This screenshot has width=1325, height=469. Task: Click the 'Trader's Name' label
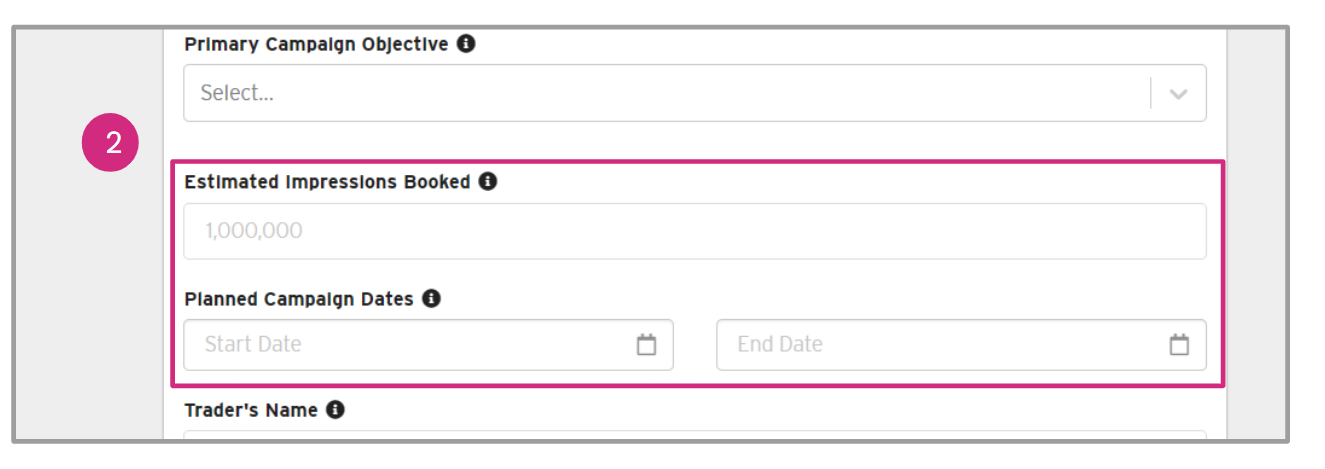click(x=251, y=411)
